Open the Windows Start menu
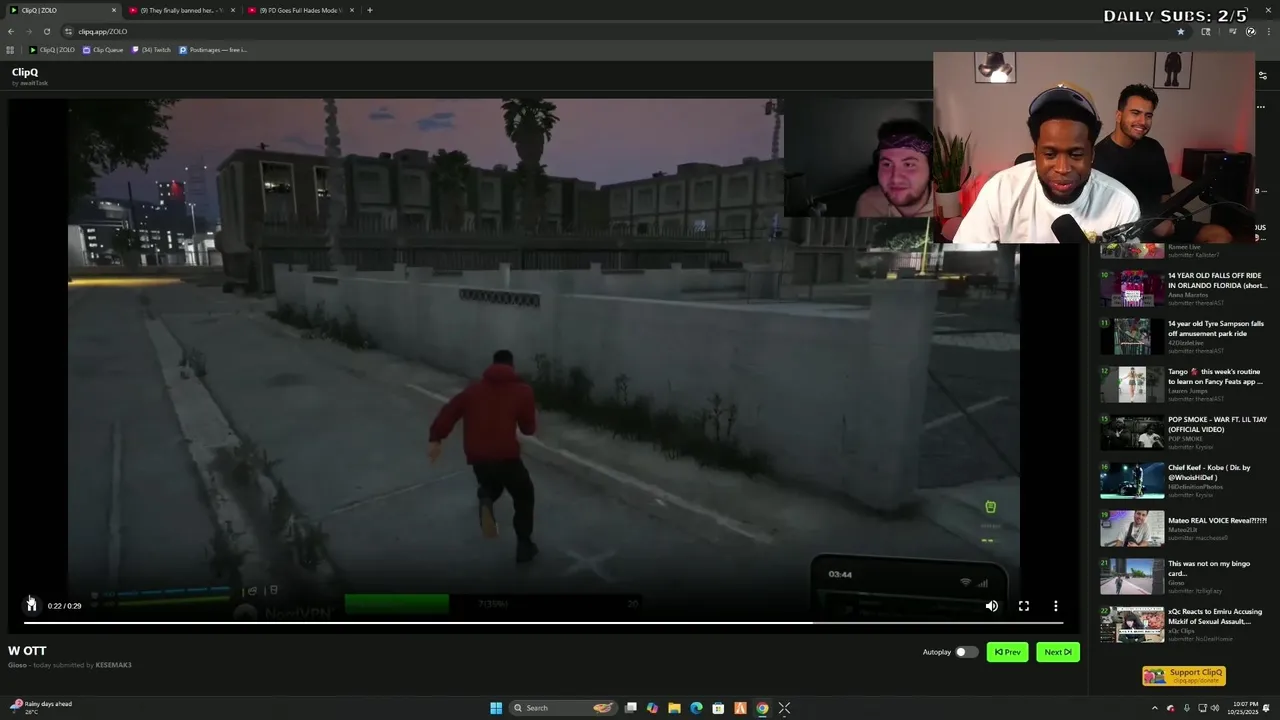 496,708
